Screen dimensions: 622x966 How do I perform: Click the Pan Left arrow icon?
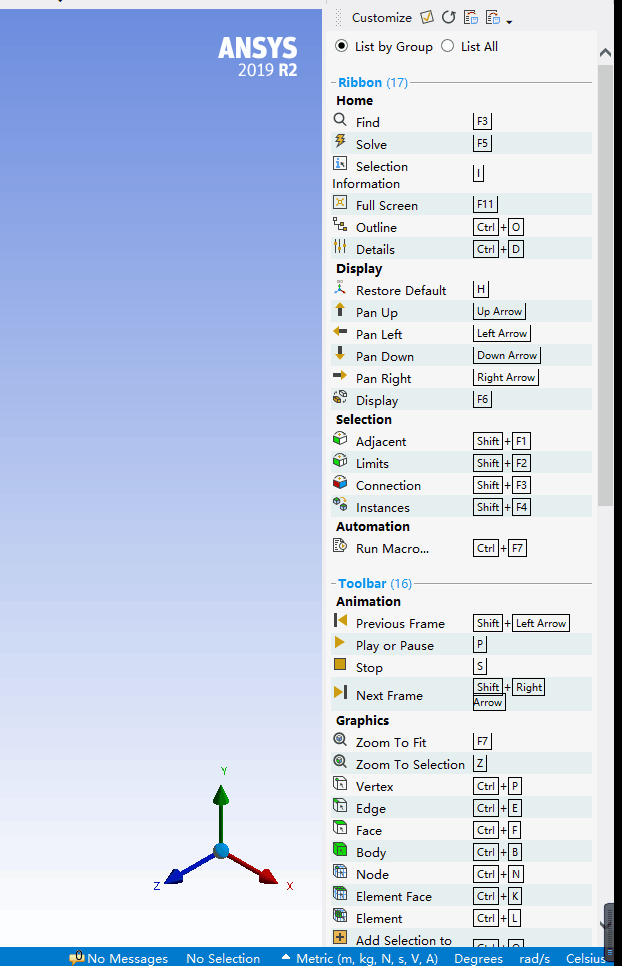pyautogui.click(x=340, y=331)
